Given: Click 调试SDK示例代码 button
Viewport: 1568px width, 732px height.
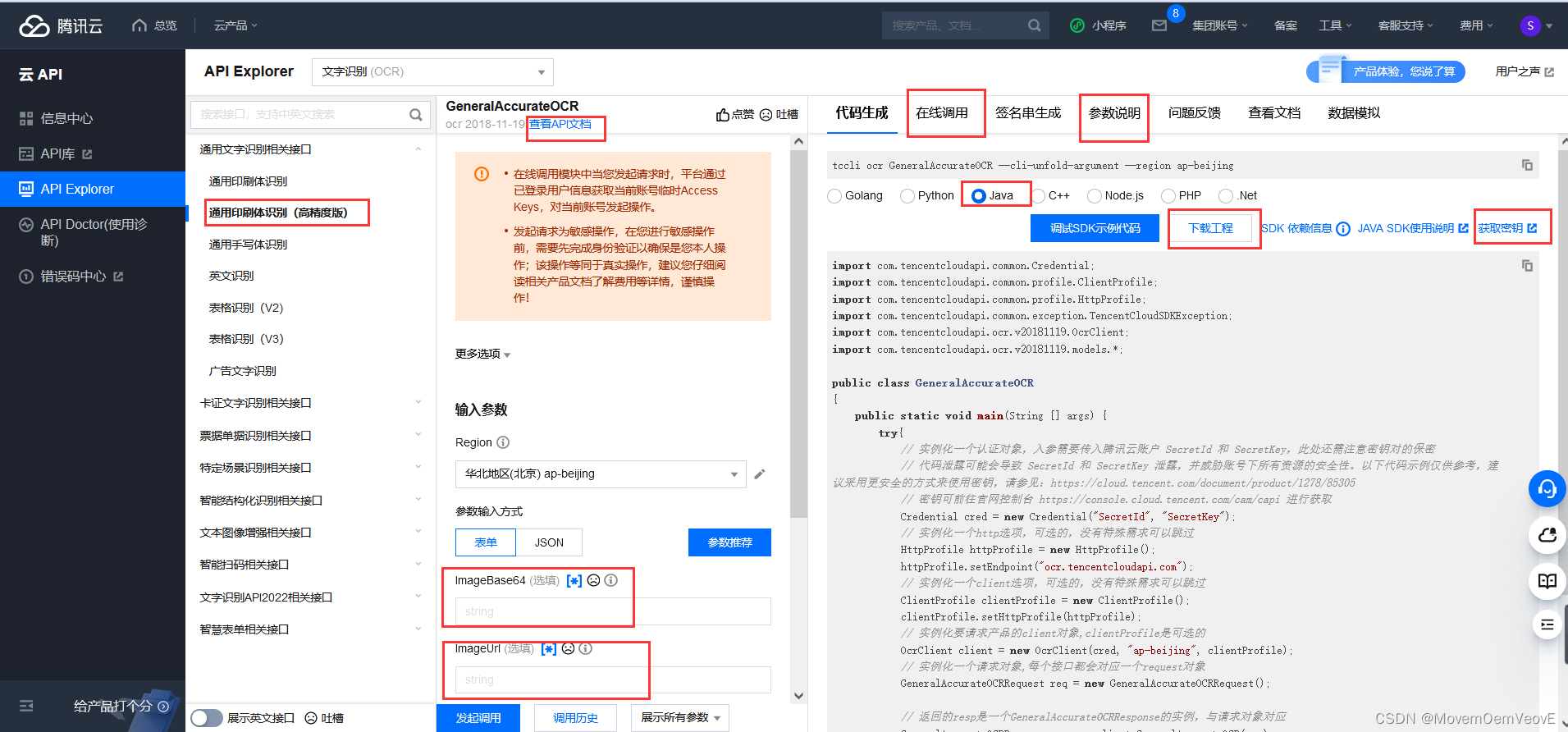Looking at the screenshot, I should pos(1095,228).
